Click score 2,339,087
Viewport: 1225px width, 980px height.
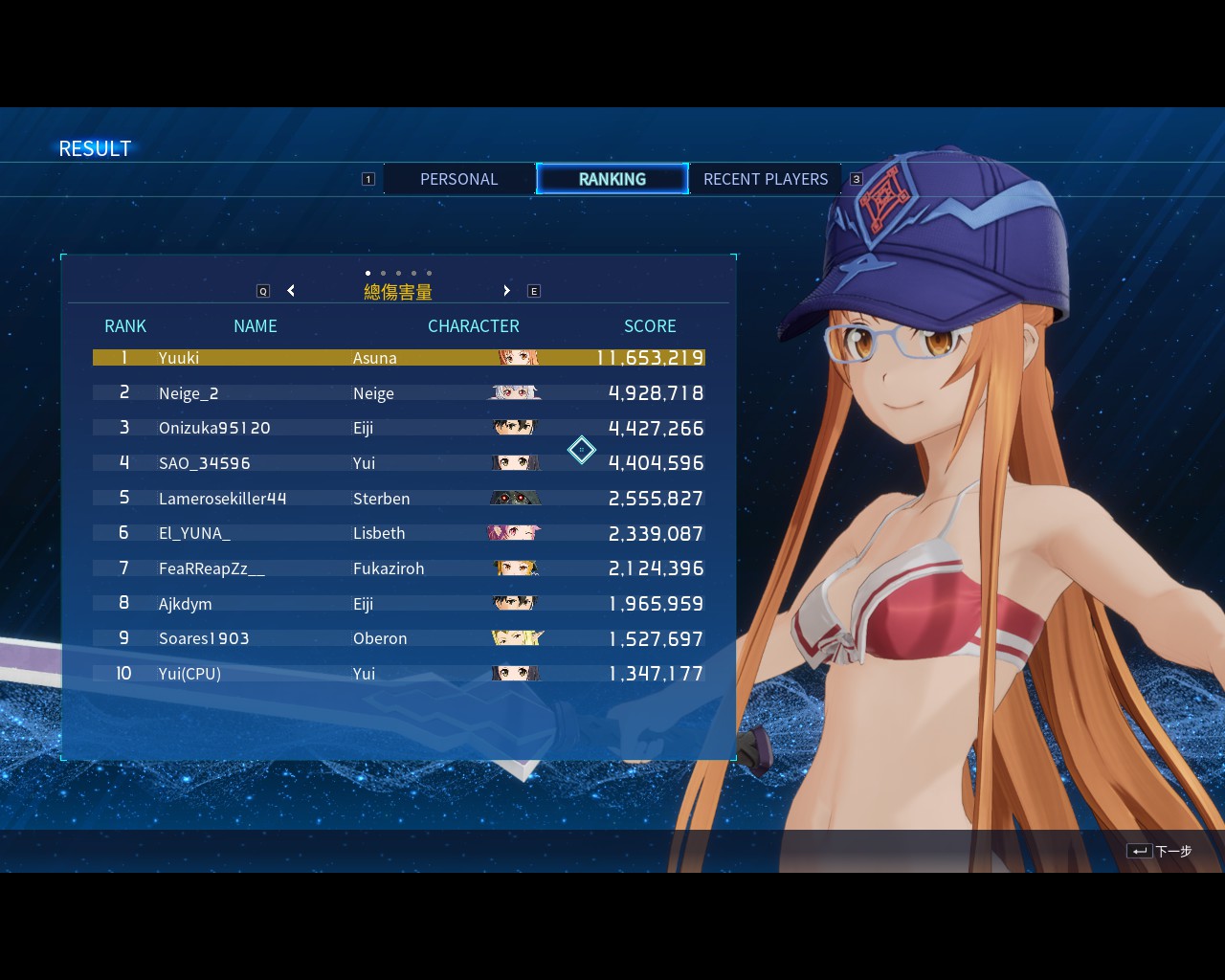(x=657, y=534)
